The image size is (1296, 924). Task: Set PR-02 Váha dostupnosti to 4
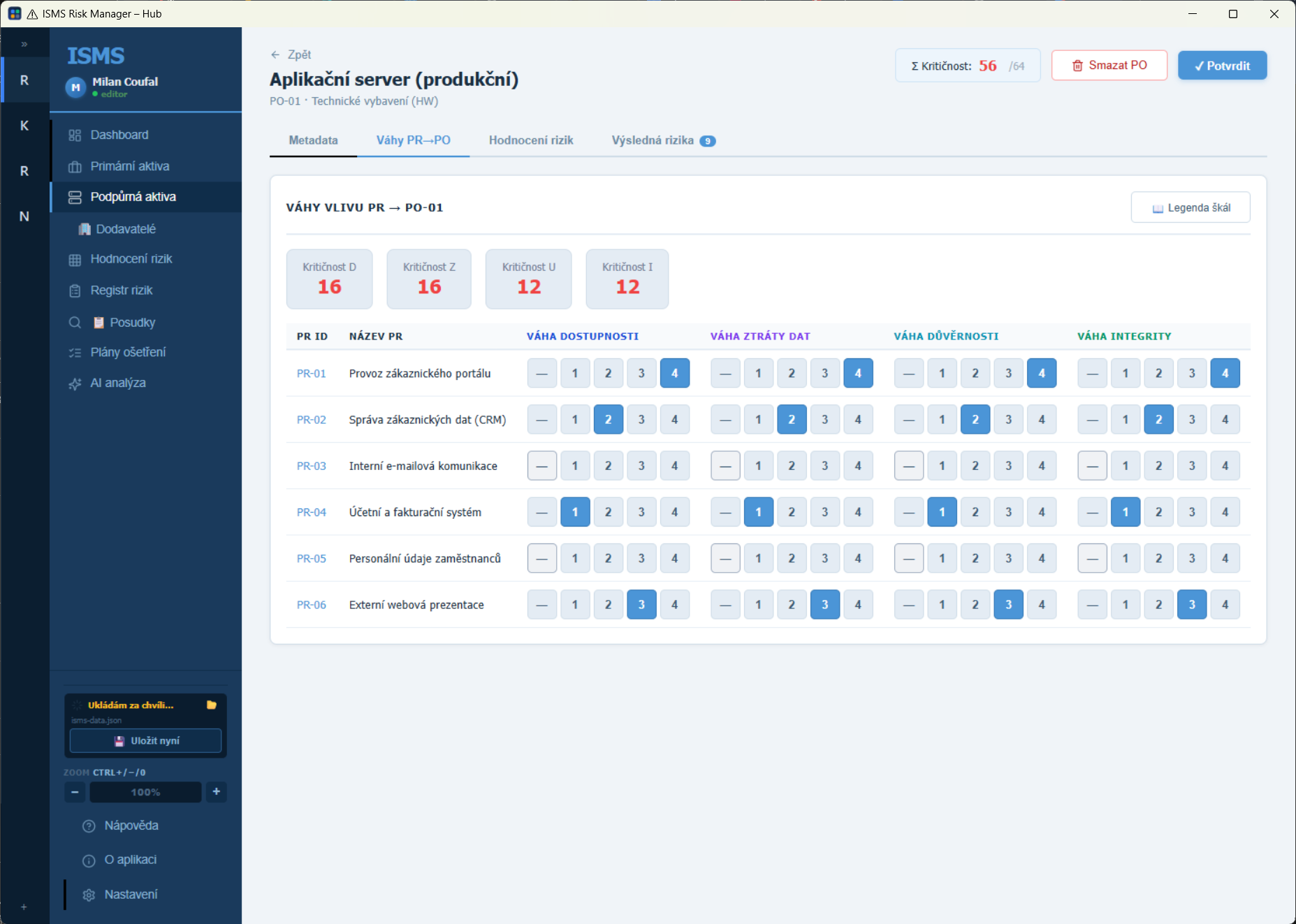click(x=675, y=419)
